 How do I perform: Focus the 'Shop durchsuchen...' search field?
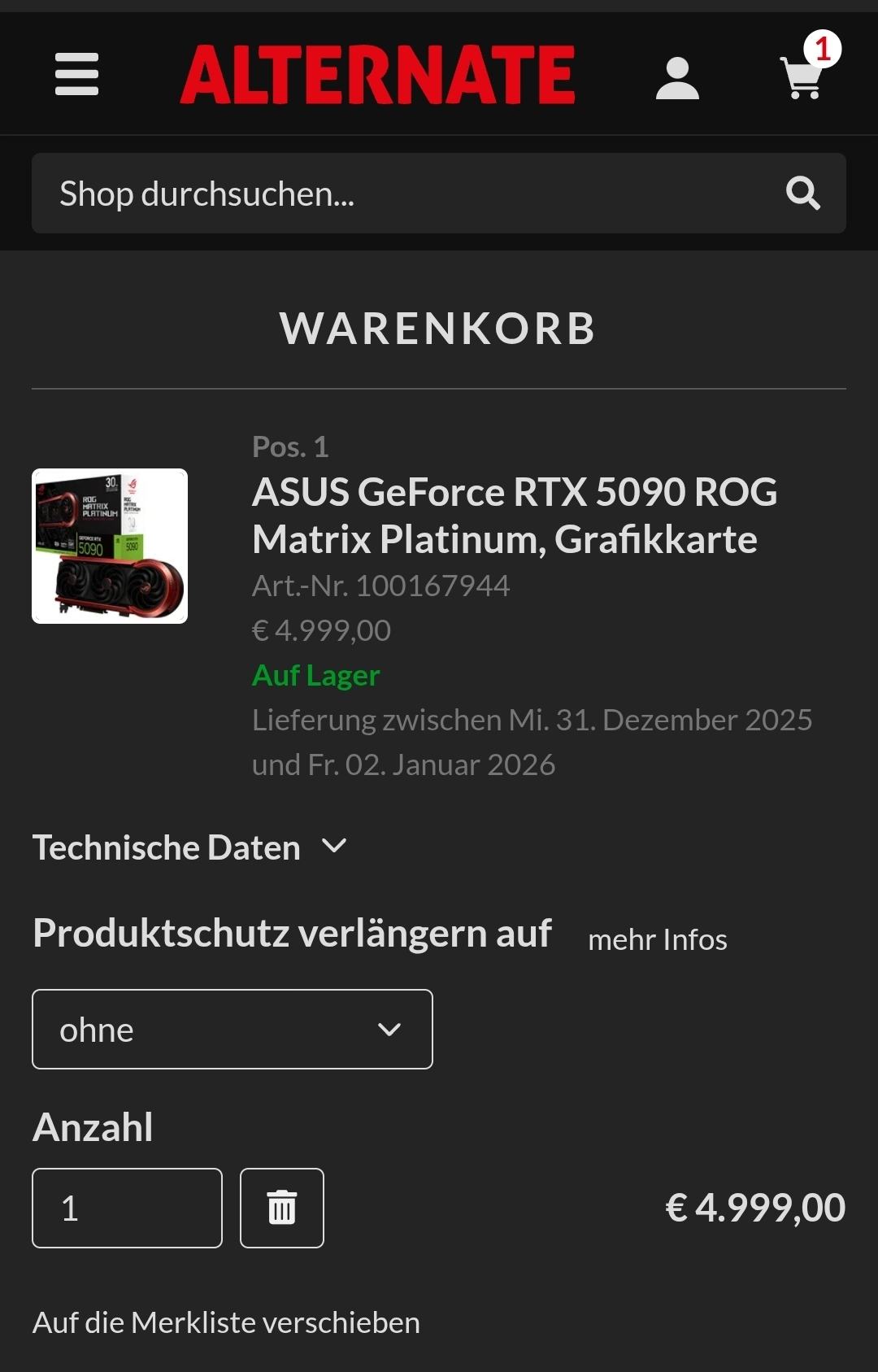coord(439,194)
